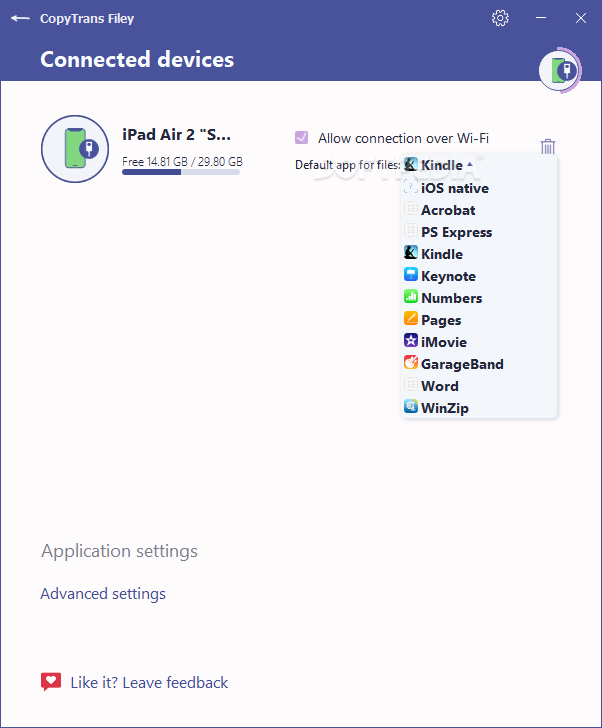Click the device storage usage bar
Screen dimensions: 602x728
pos(181,172)
